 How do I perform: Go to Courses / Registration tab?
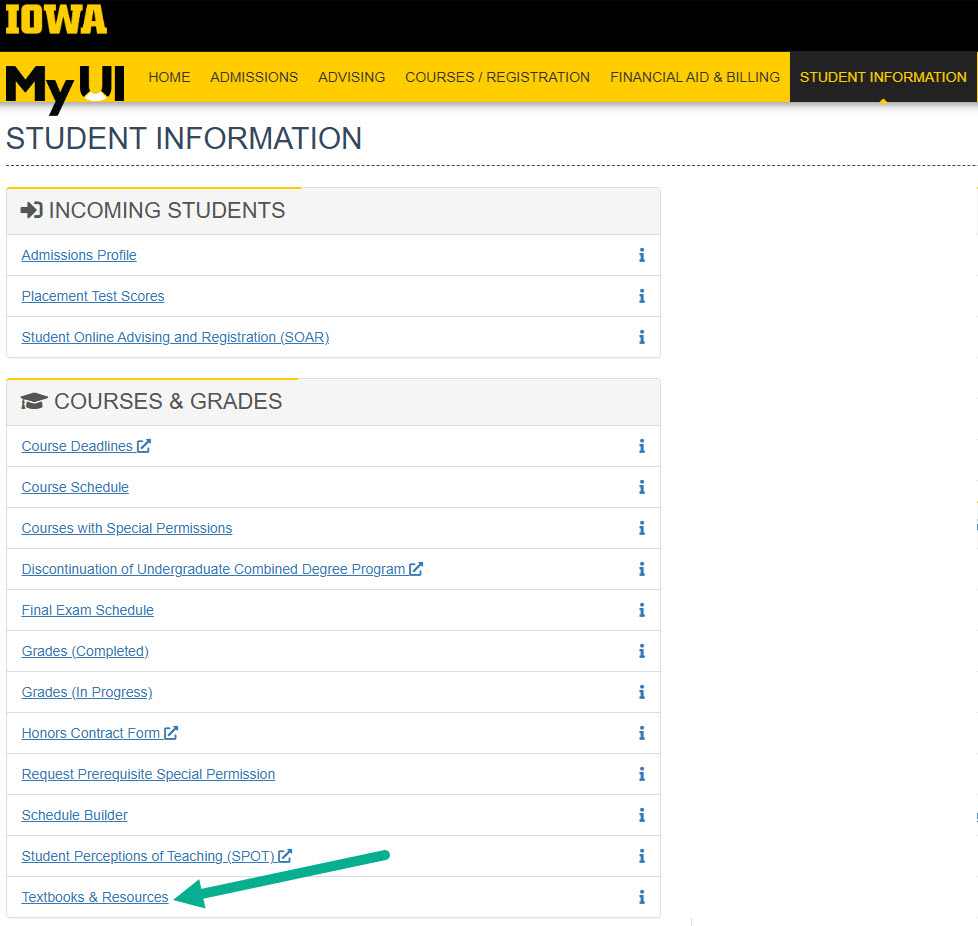tap(497, 77)
